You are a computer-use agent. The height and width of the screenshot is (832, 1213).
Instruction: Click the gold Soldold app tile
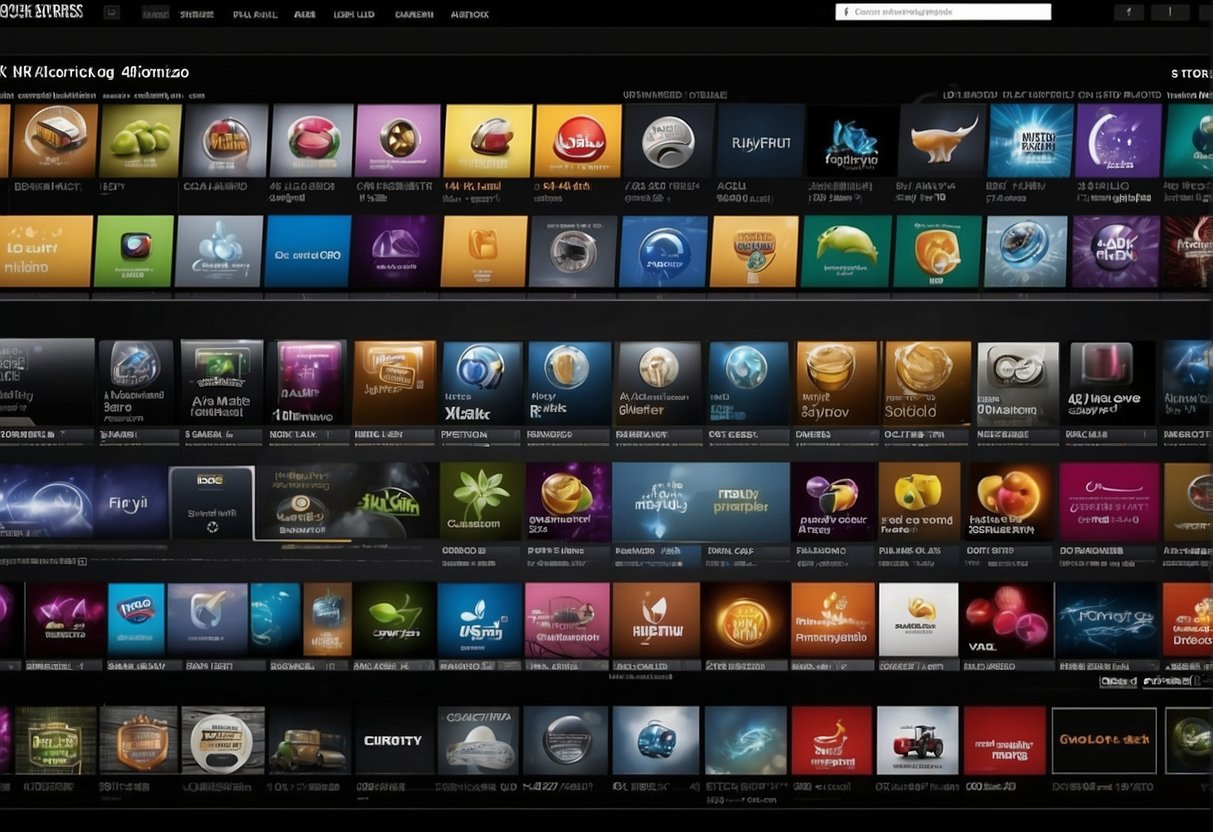[926, 383]
